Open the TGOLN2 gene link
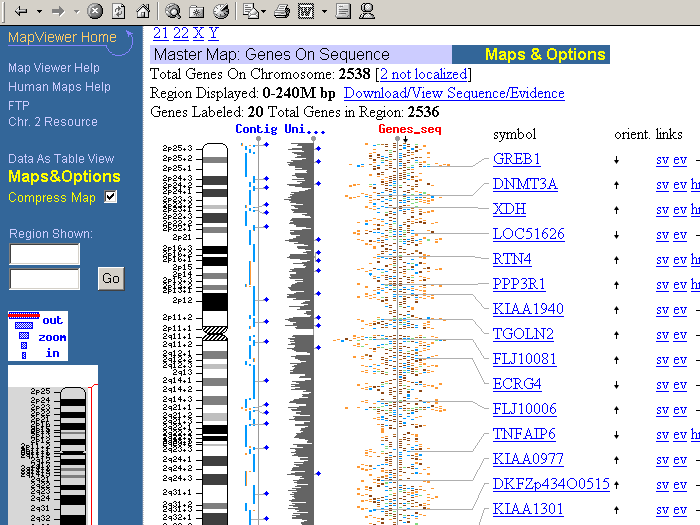Viewport: 700px width, 525px height. [x=523, y=334]
